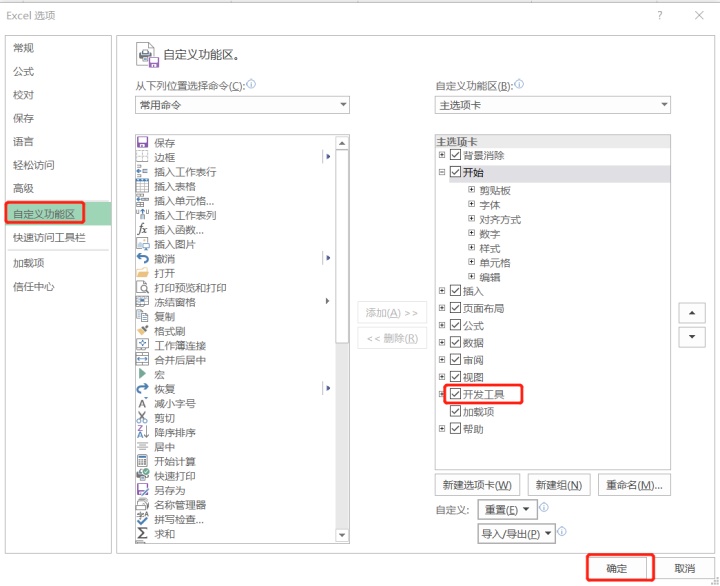Open the 常用命令 dropdown
Image resolution: width=720 pixels, height=586 pixels.
click(x=242, y=105)
